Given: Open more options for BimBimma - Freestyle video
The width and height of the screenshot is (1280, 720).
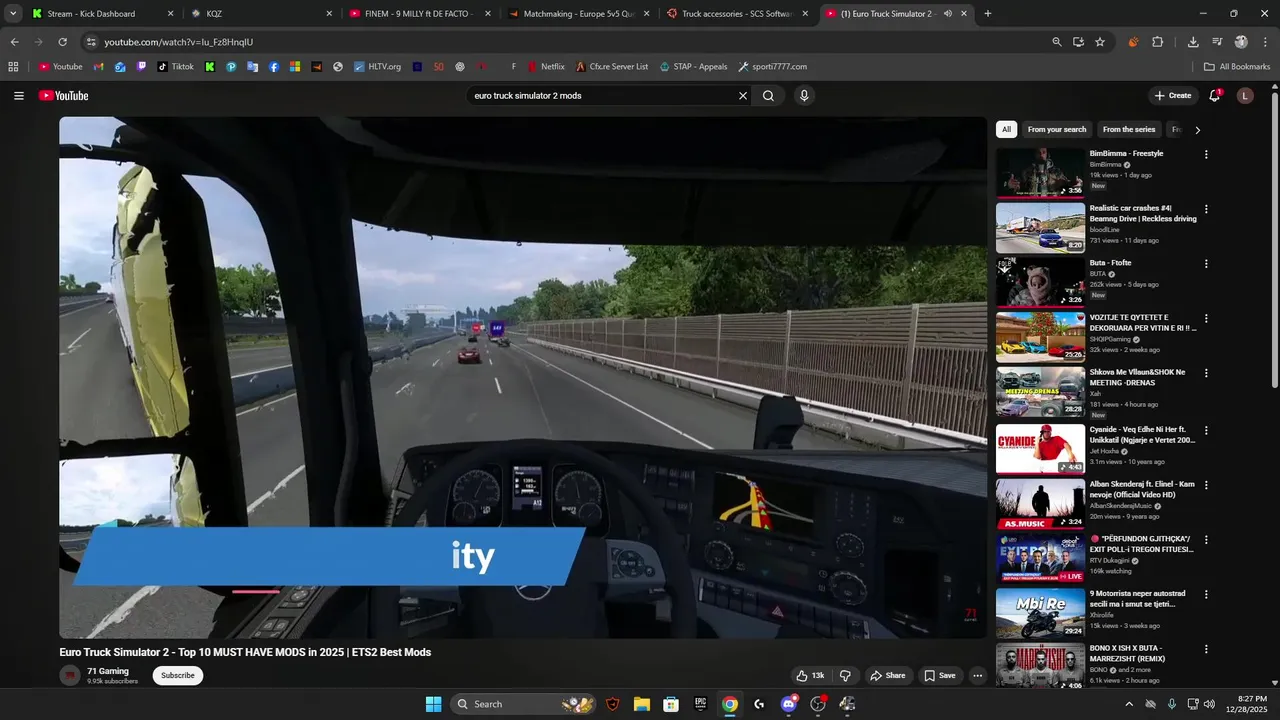Looking at the screenshot, I should 1206,155.
